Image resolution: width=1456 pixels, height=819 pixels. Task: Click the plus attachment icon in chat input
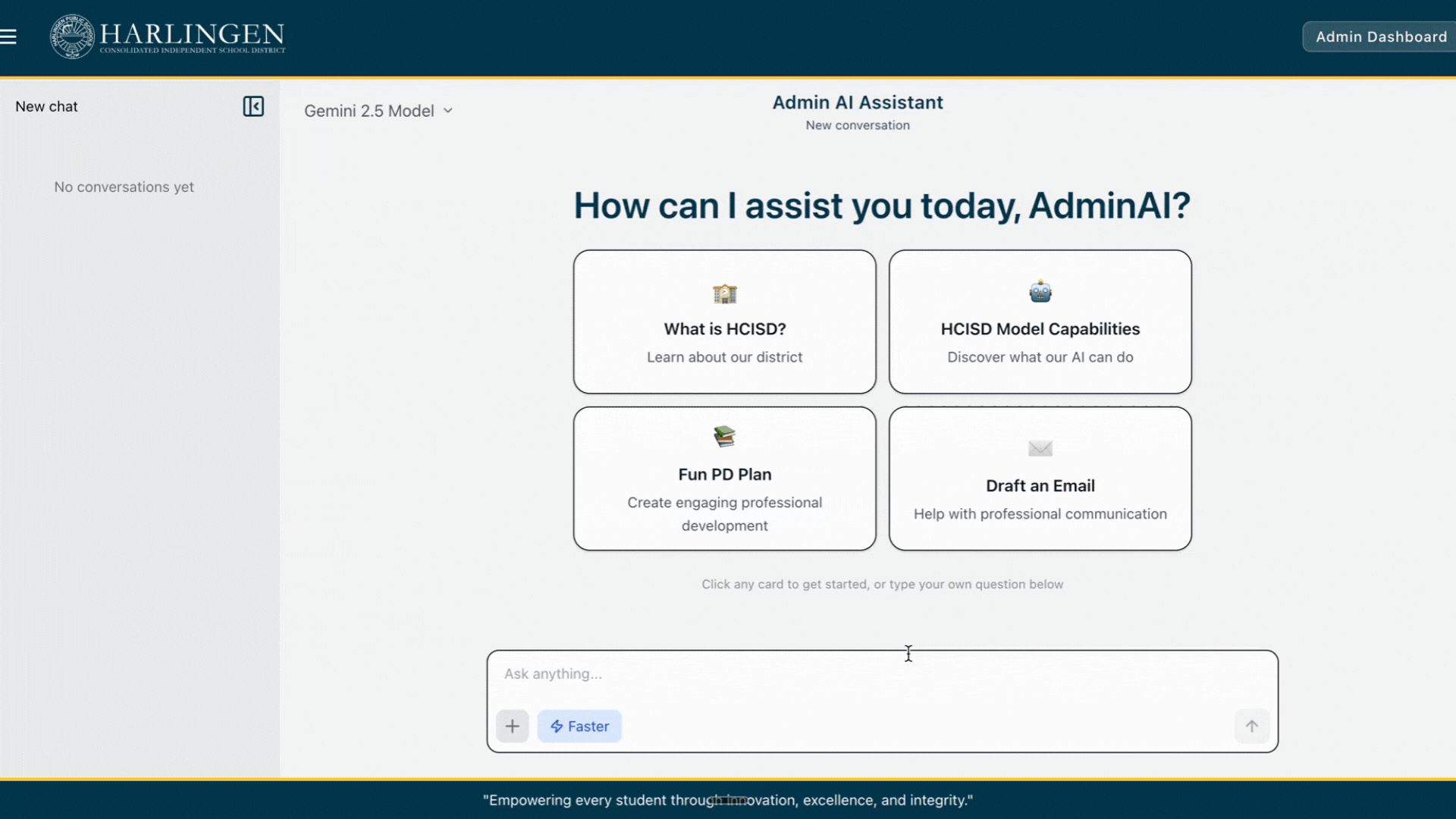point(513,726)
